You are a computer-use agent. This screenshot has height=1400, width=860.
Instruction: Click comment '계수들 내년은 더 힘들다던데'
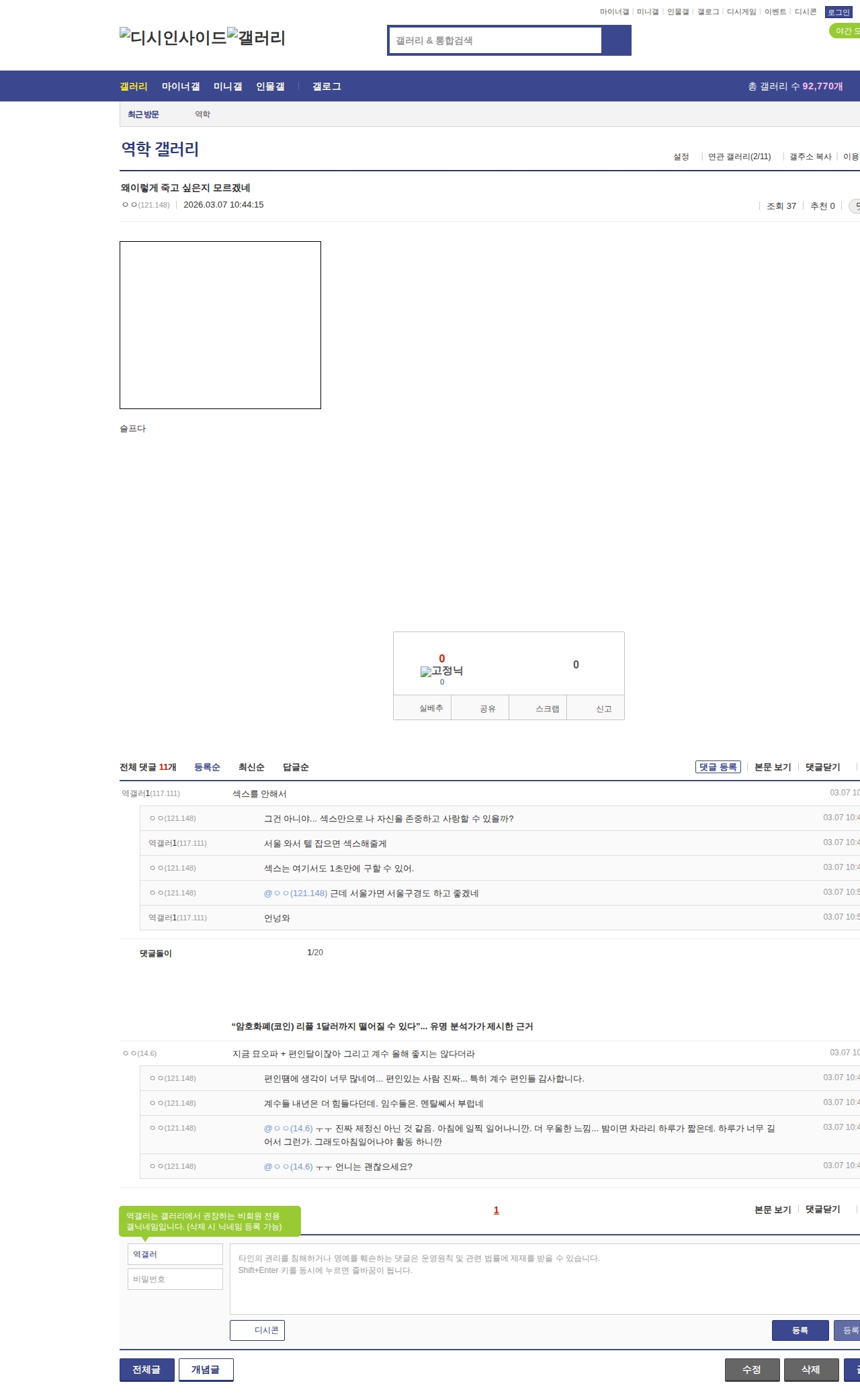click(x=374, y=1103)
